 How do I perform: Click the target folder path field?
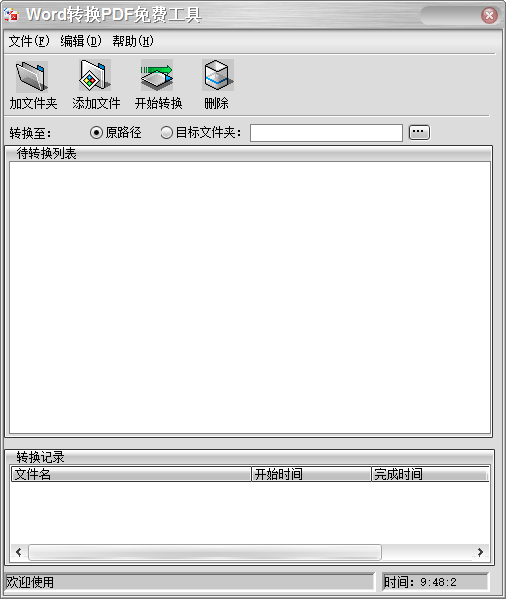[x=326, y=133]
